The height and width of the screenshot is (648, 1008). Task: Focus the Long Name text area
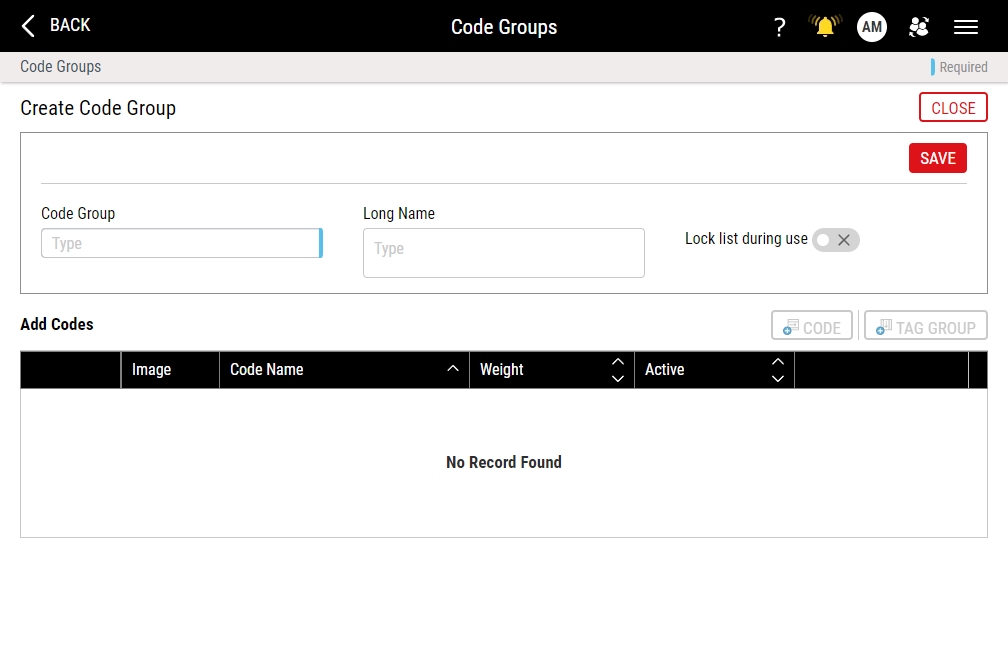click(x=503, y=253)
